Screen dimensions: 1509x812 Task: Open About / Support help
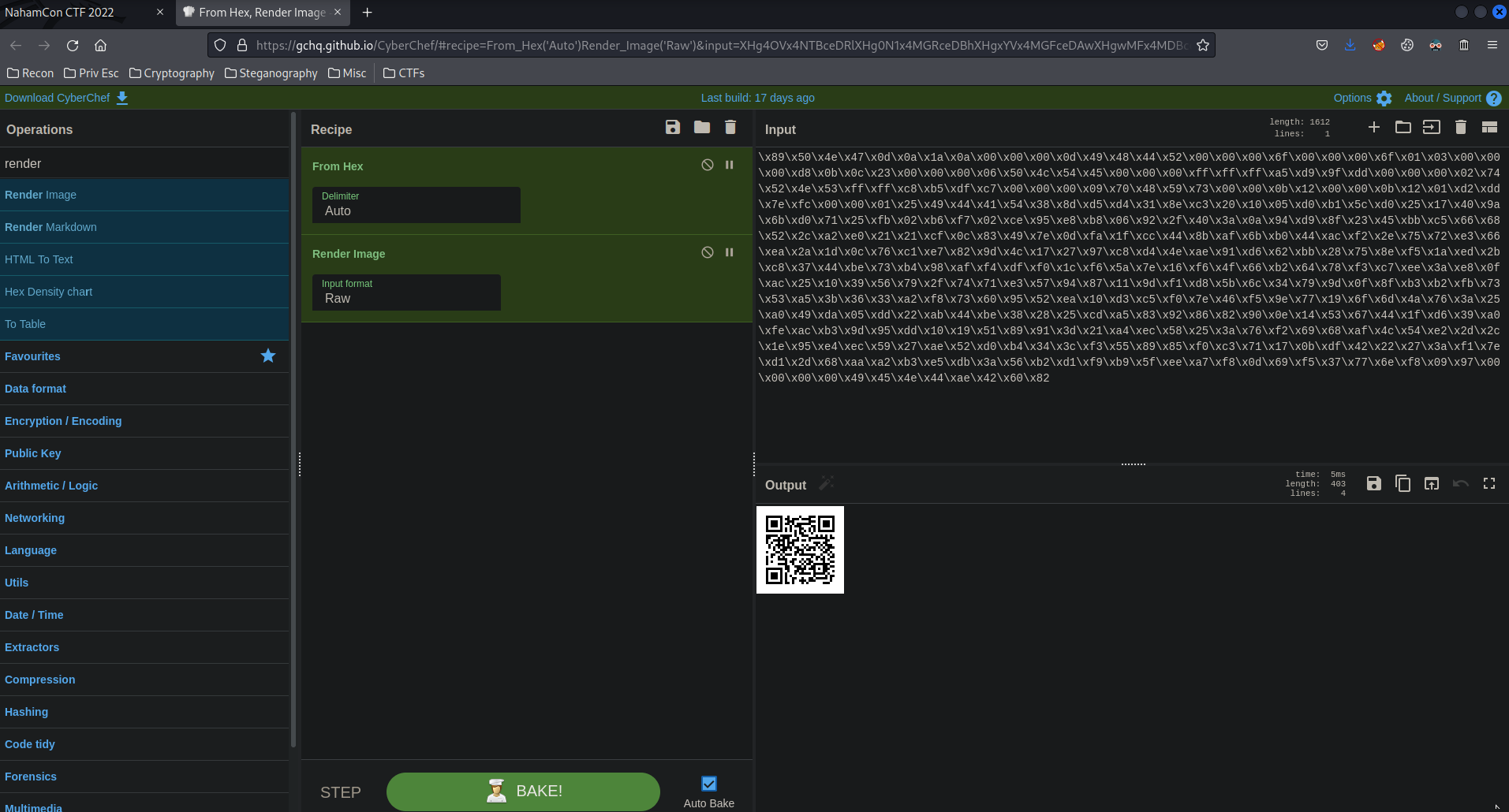1452,98
